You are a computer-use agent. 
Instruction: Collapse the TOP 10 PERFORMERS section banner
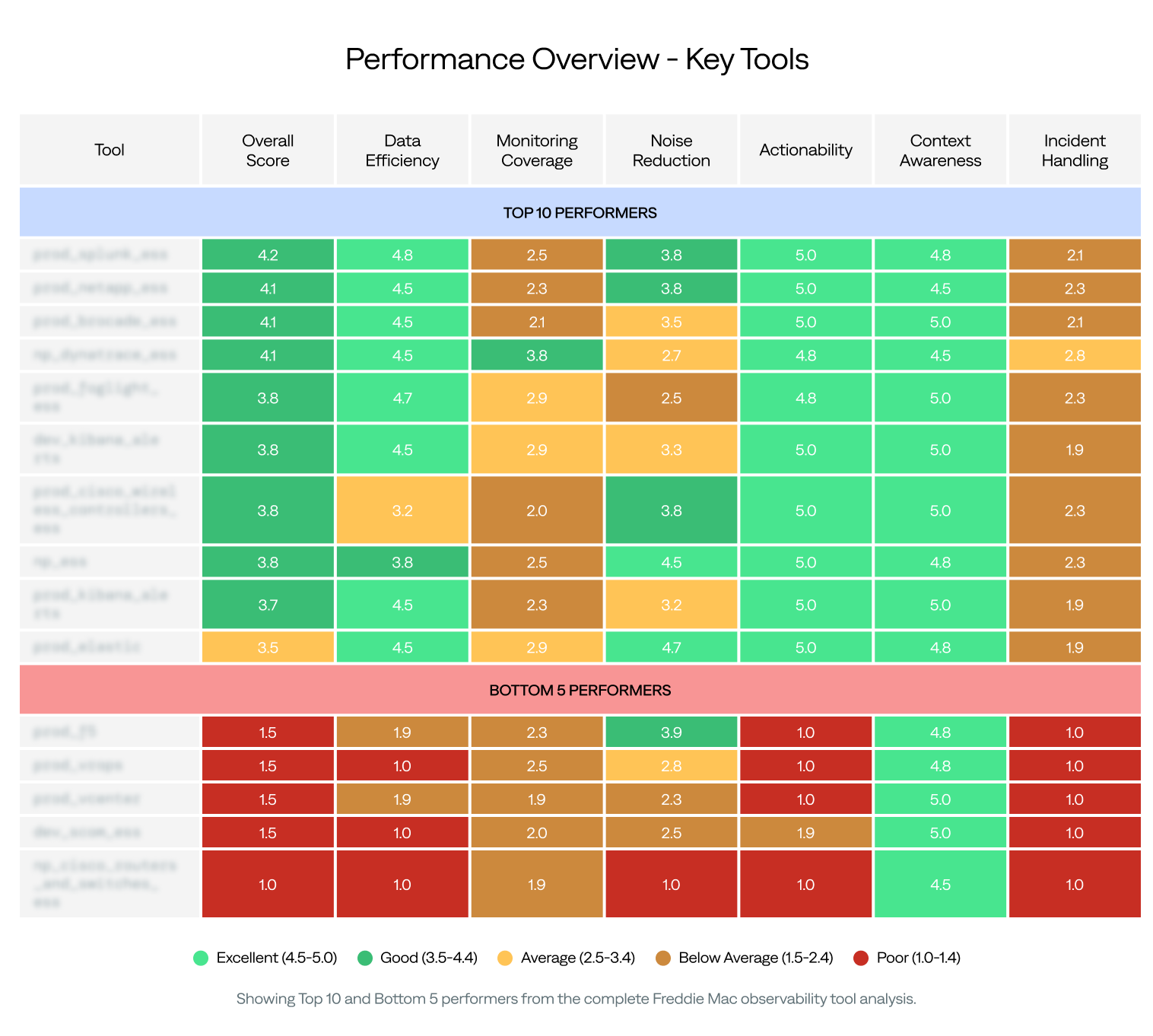(x=580, y=213)
